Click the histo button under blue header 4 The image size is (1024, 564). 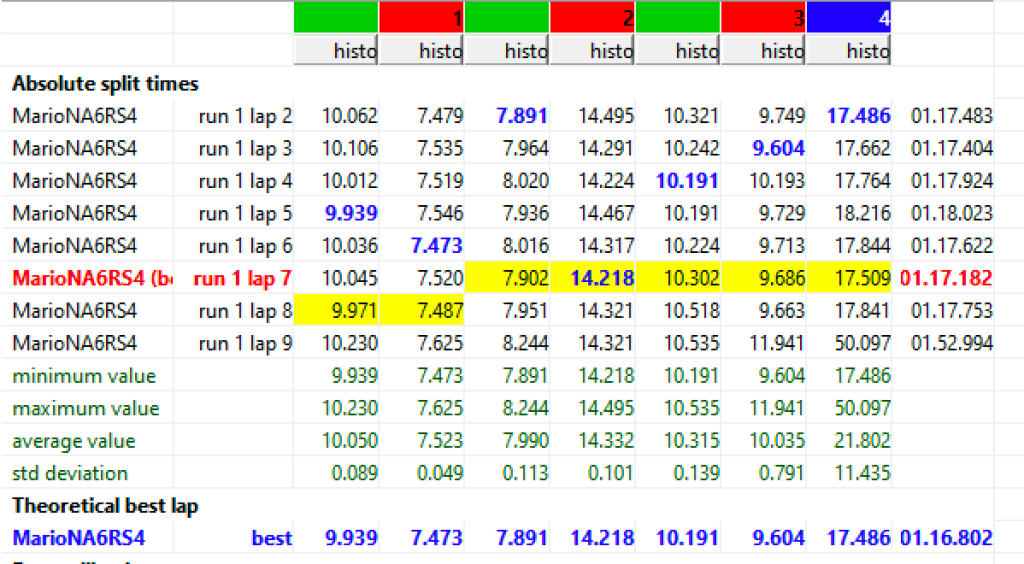point(848,51)
